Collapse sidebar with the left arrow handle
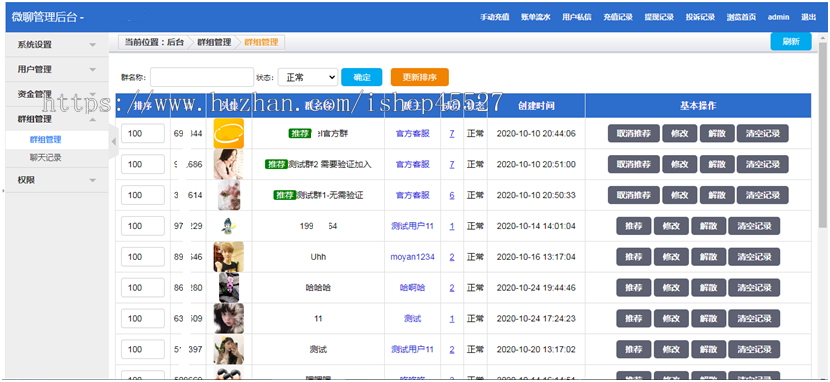The width and height of the screenshot is (830, 382). tap(113, 142)
